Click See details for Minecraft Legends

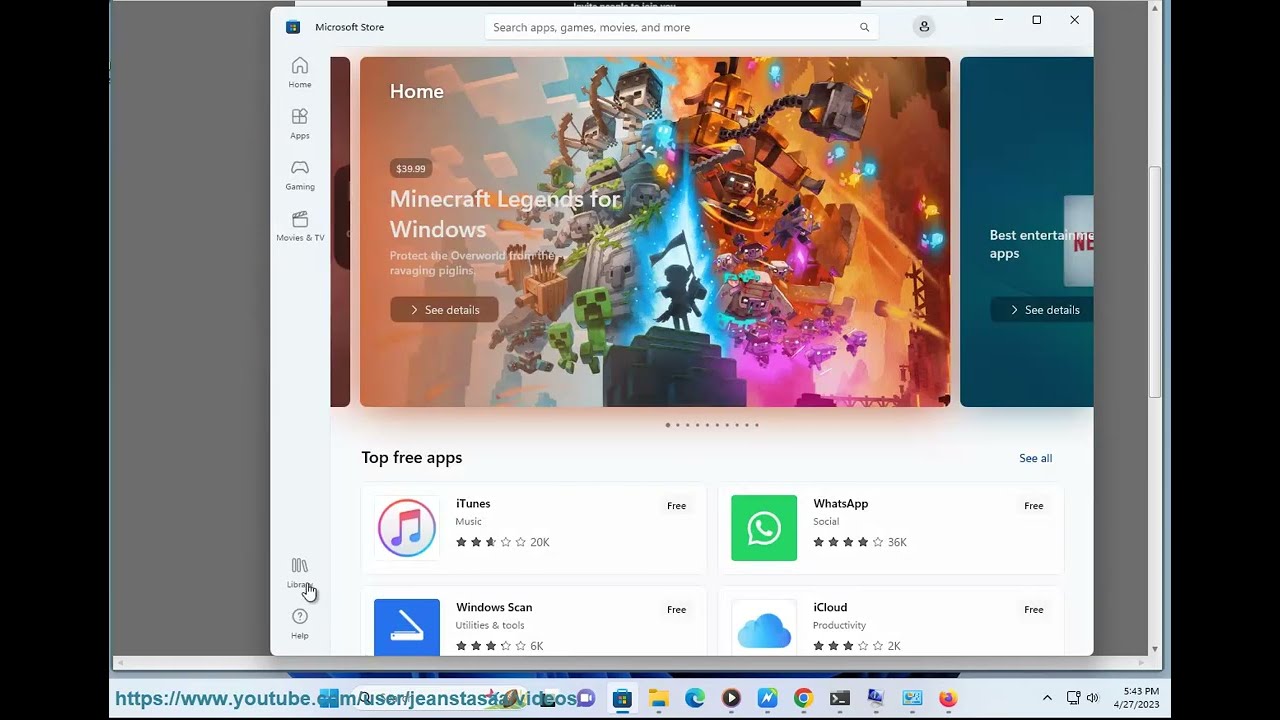pyautogui.click(x=444, y=310)
